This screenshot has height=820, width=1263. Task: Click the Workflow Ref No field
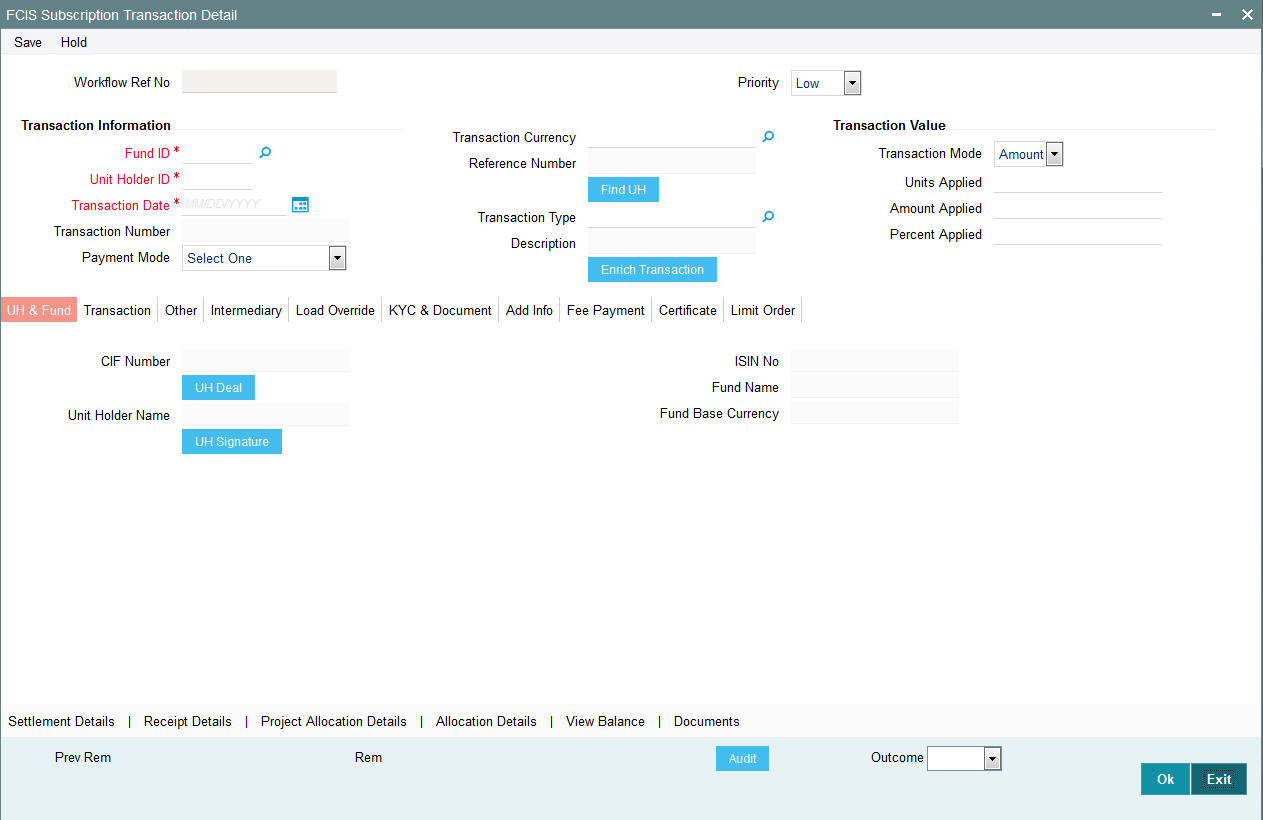coord(260,82)
